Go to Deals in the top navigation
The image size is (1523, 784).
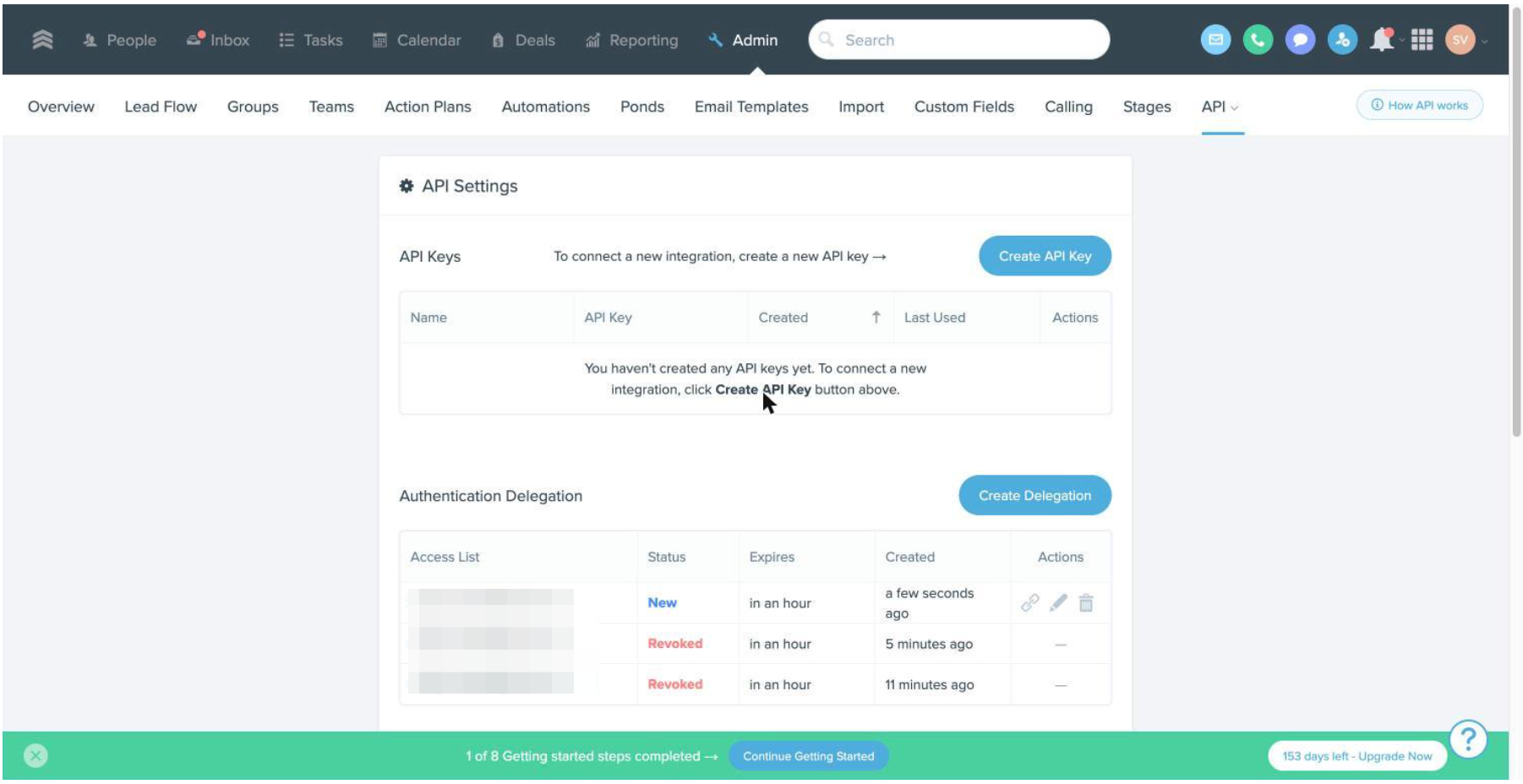(523, 40)
